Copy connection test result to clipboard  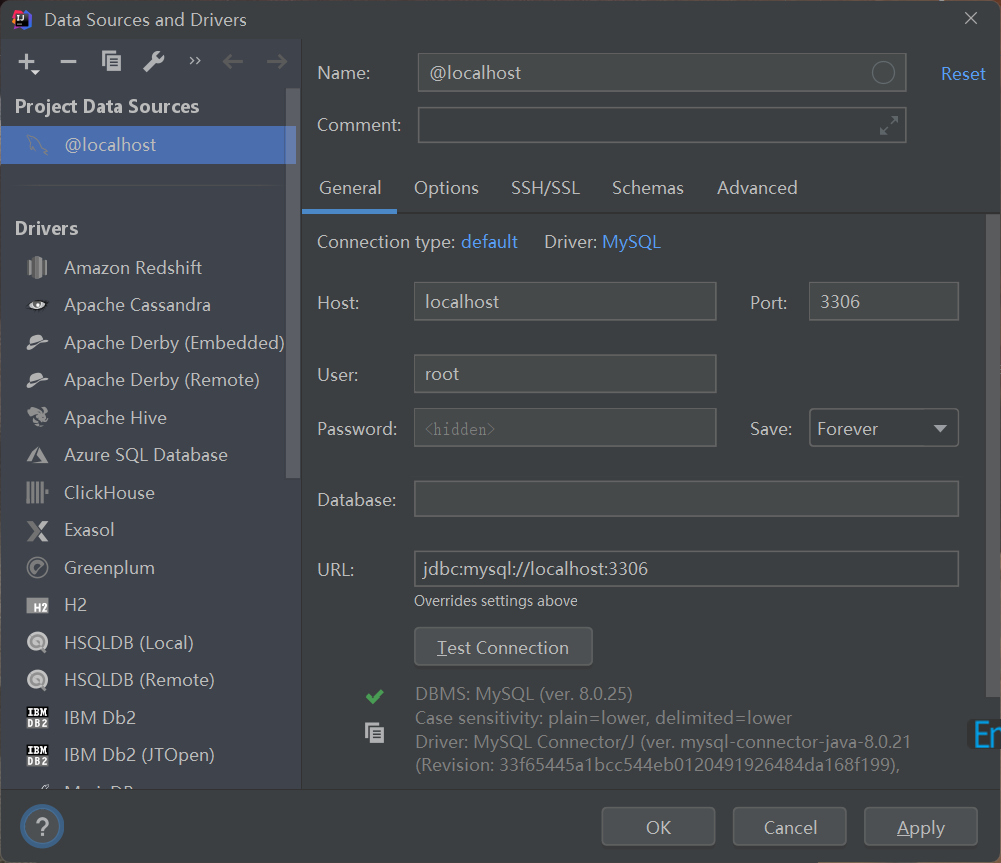pyautogui.click(x=374, y=732)
